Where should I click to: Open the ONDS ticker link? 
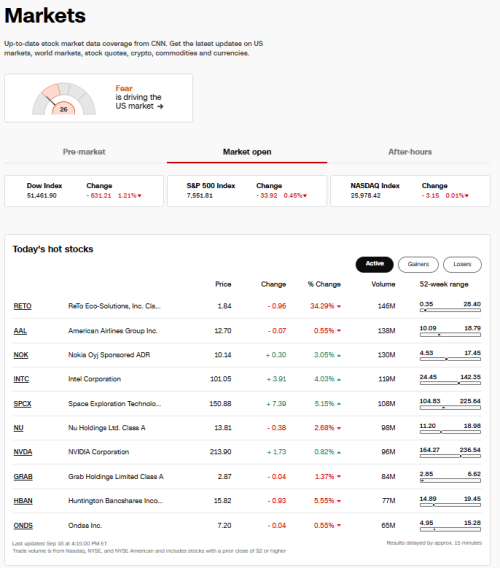(23, 526)
